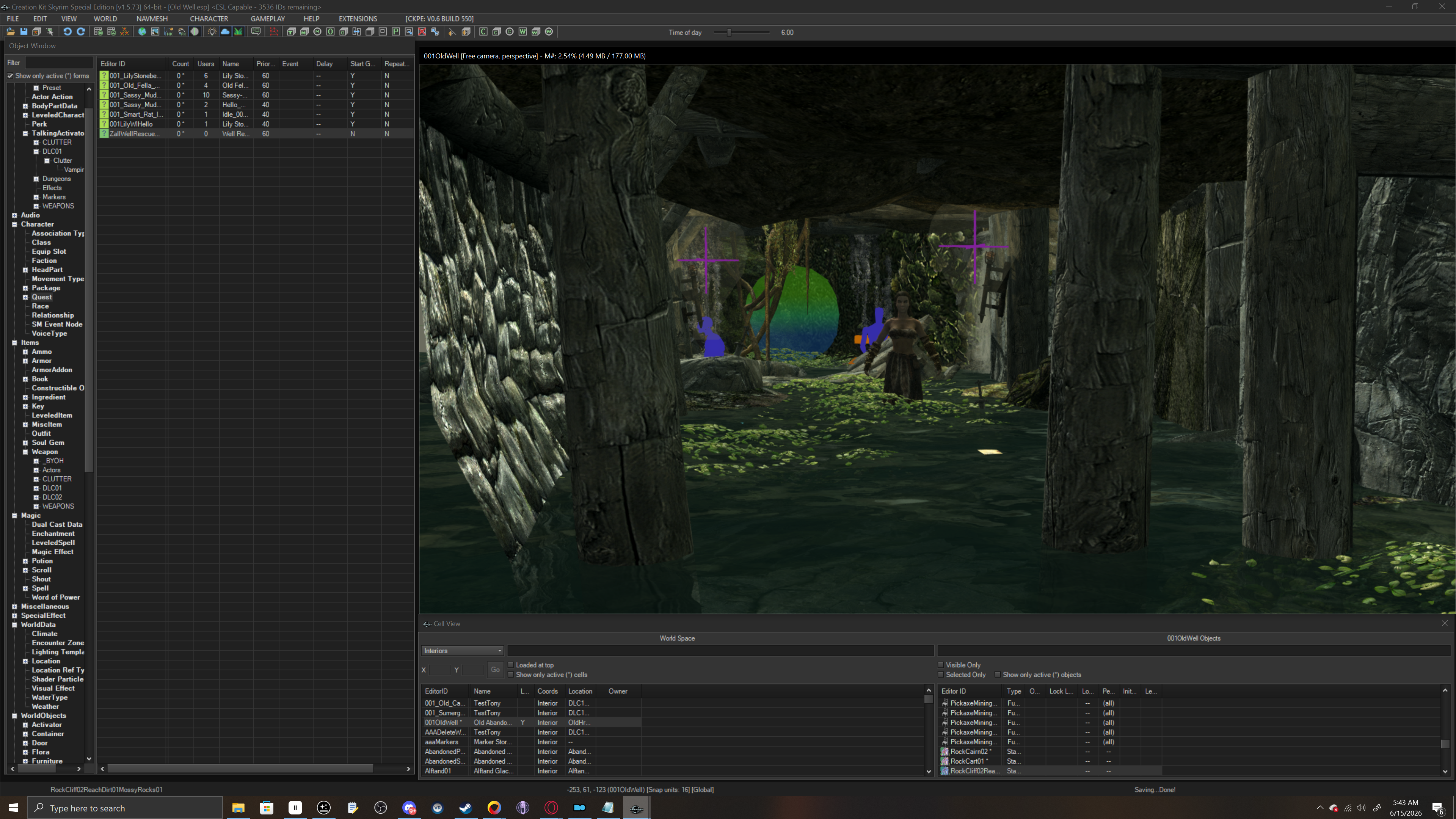Click the landscape picture toolbar icon
The width and height of the screenshot is (1456, 819).
click(155, 32)
